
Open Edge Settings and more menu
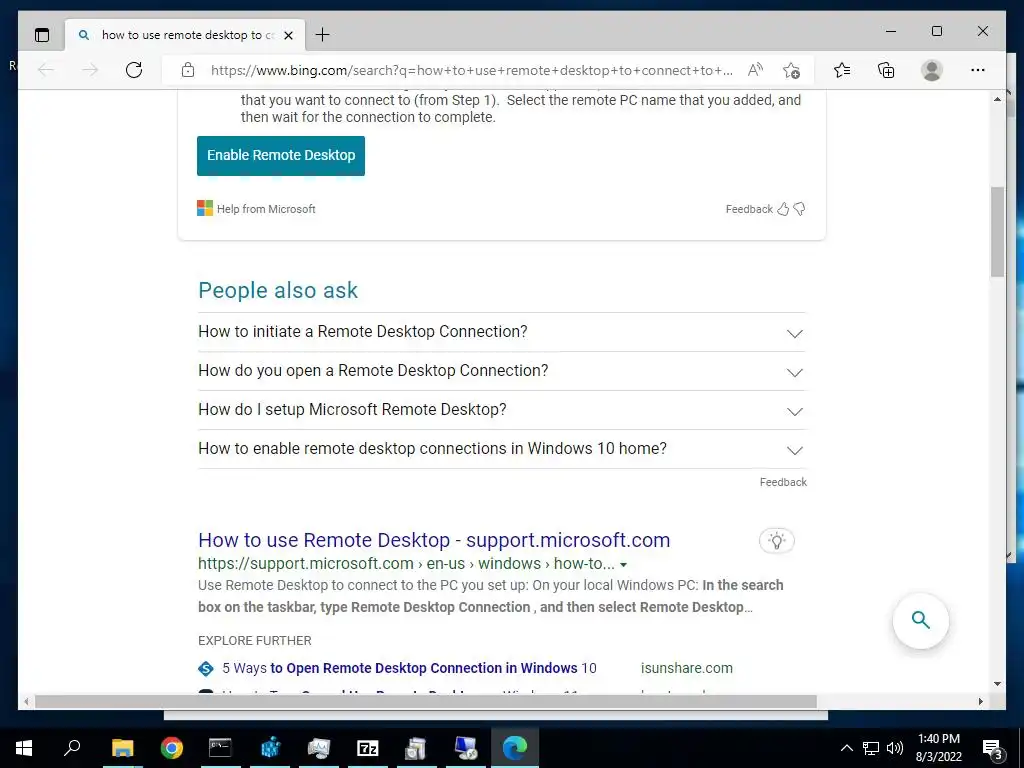978,70
